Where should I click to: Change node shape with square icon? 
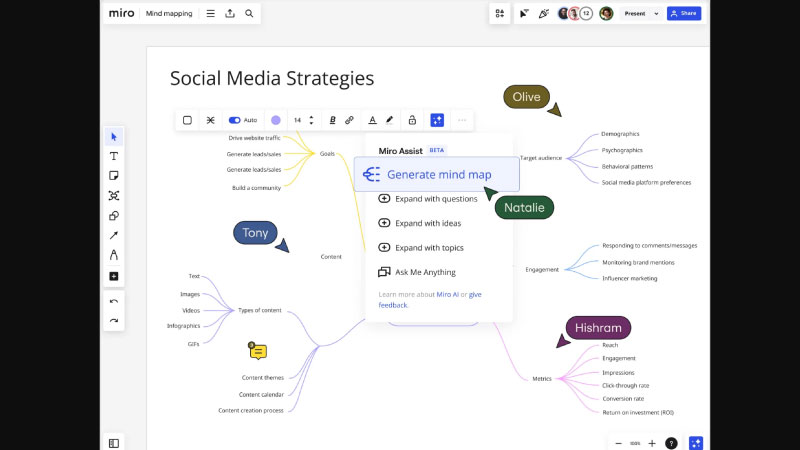tap(187, 120)
